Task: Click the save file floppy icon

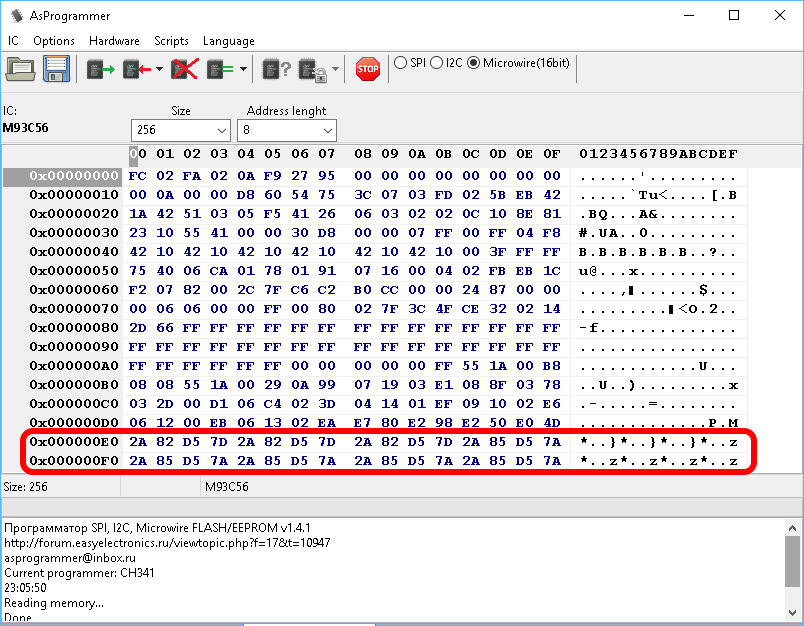Action: pos(55,68)
